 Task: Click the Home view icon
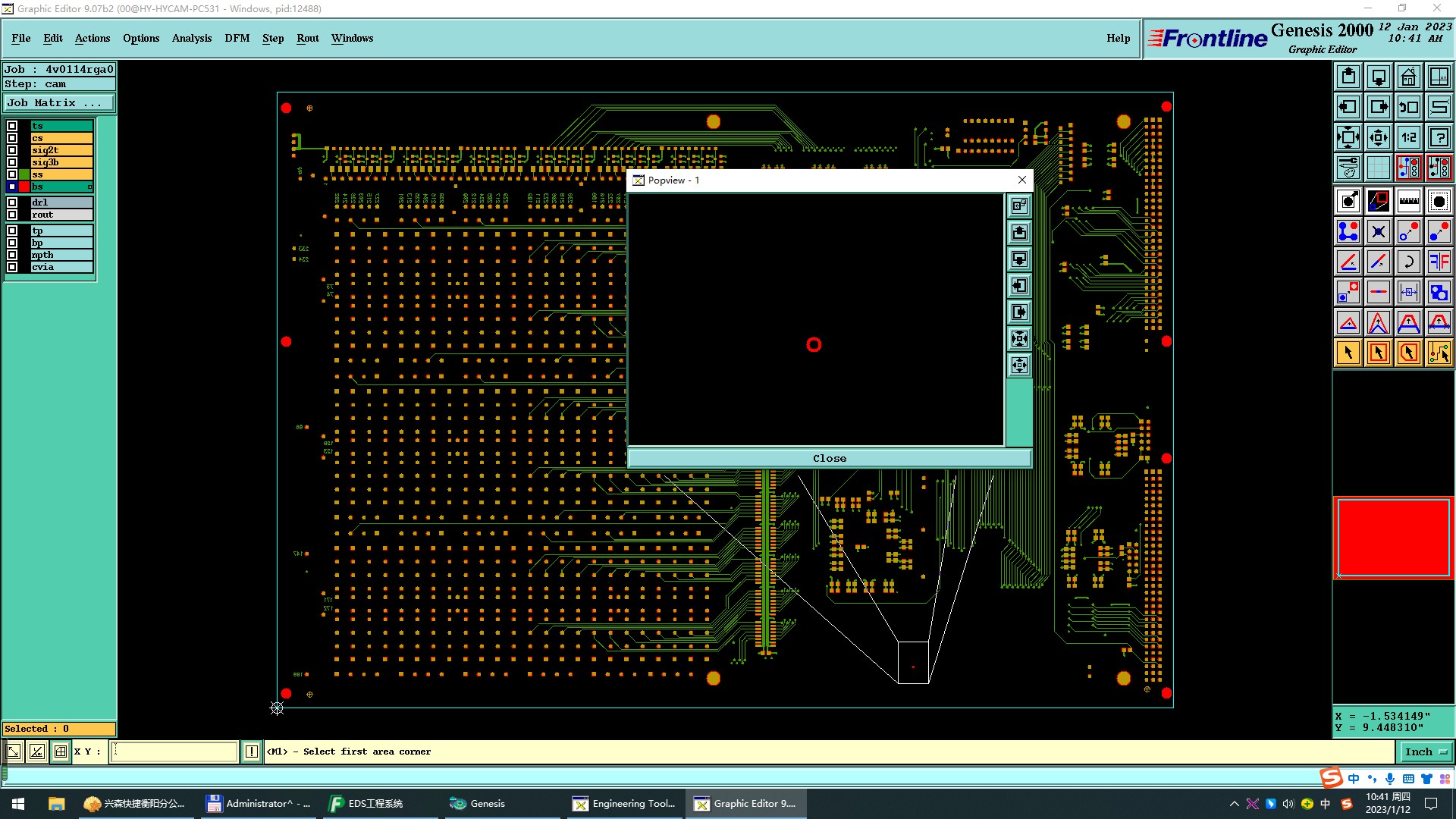1408,77
